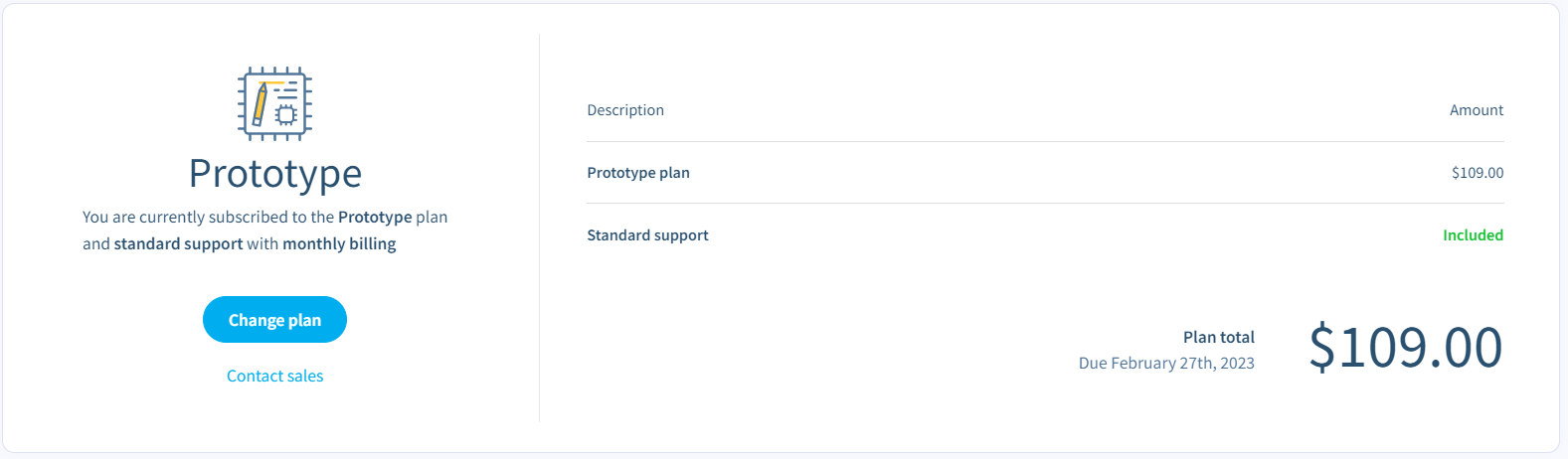Click the vertical divider between panels
This screenshot has width=1568, height=459.
point(539,229)
